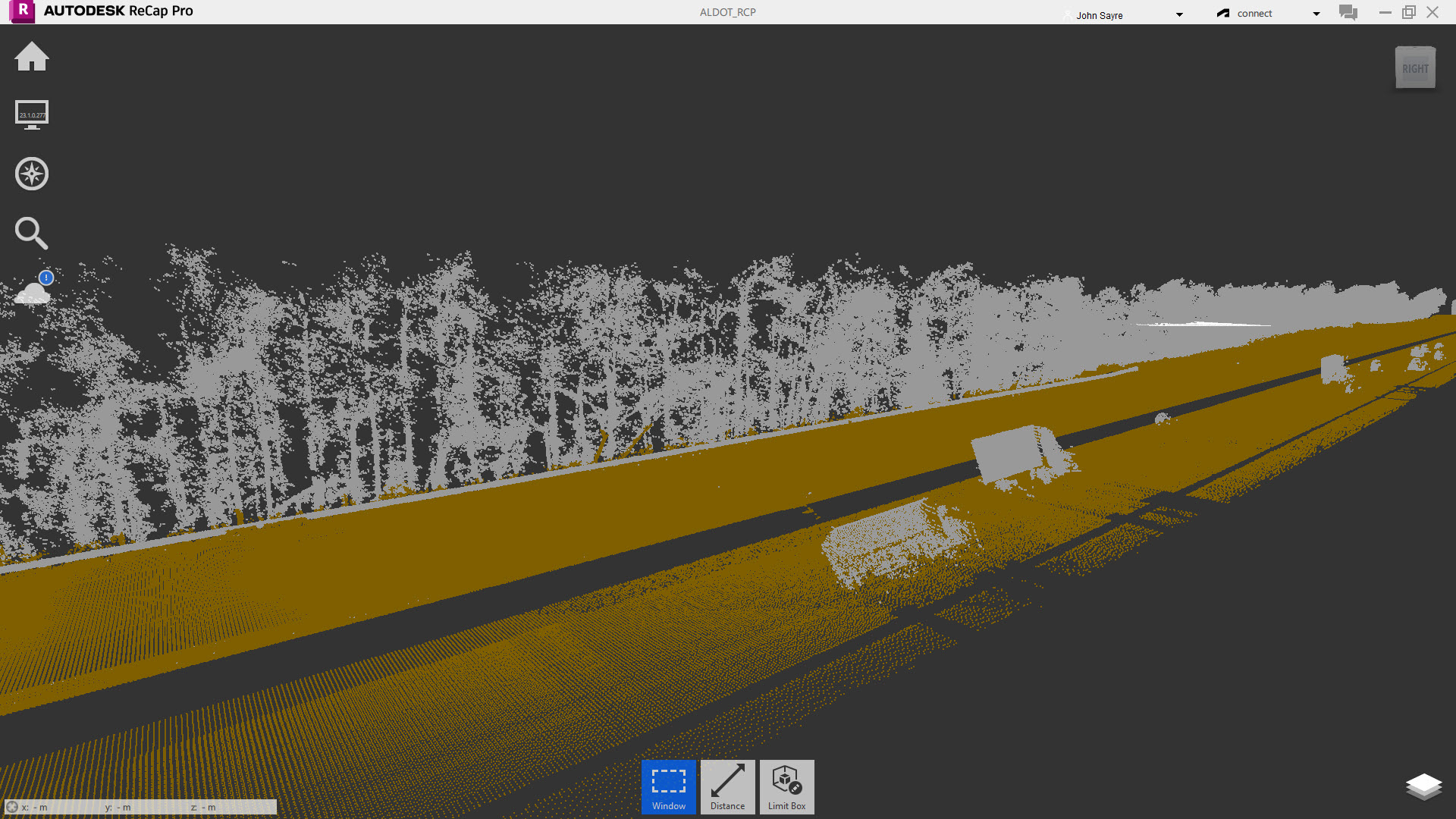Click the connect label in title bar
1456x819 pixels.
[x=1254, y=14]
